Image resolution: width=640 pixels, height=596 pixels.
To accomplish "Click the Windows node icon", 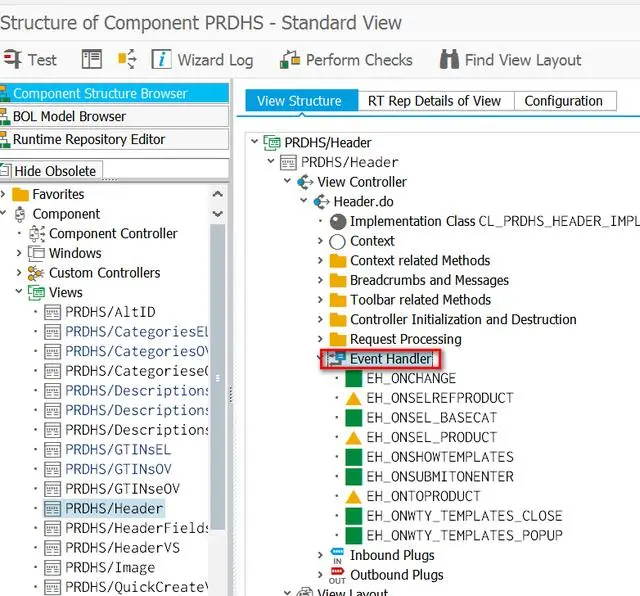I will (x=36, y=253).
